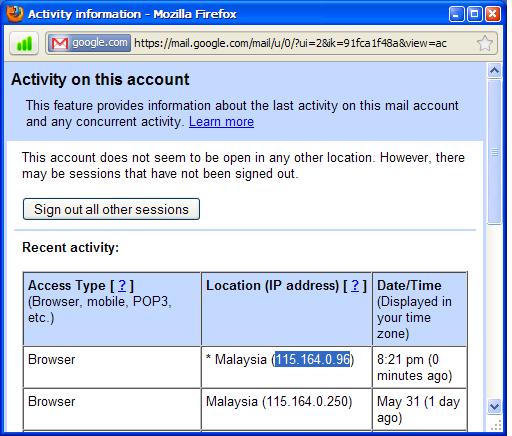
Task: Click Sign out all other sessions
Action: [x=111, y=209]
